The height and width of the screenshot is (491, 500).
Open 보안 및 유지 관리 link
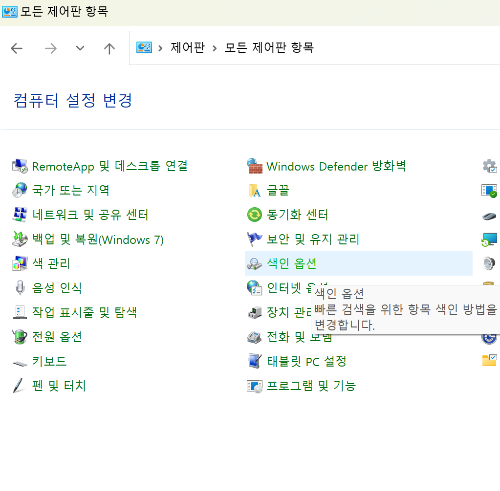313,239
